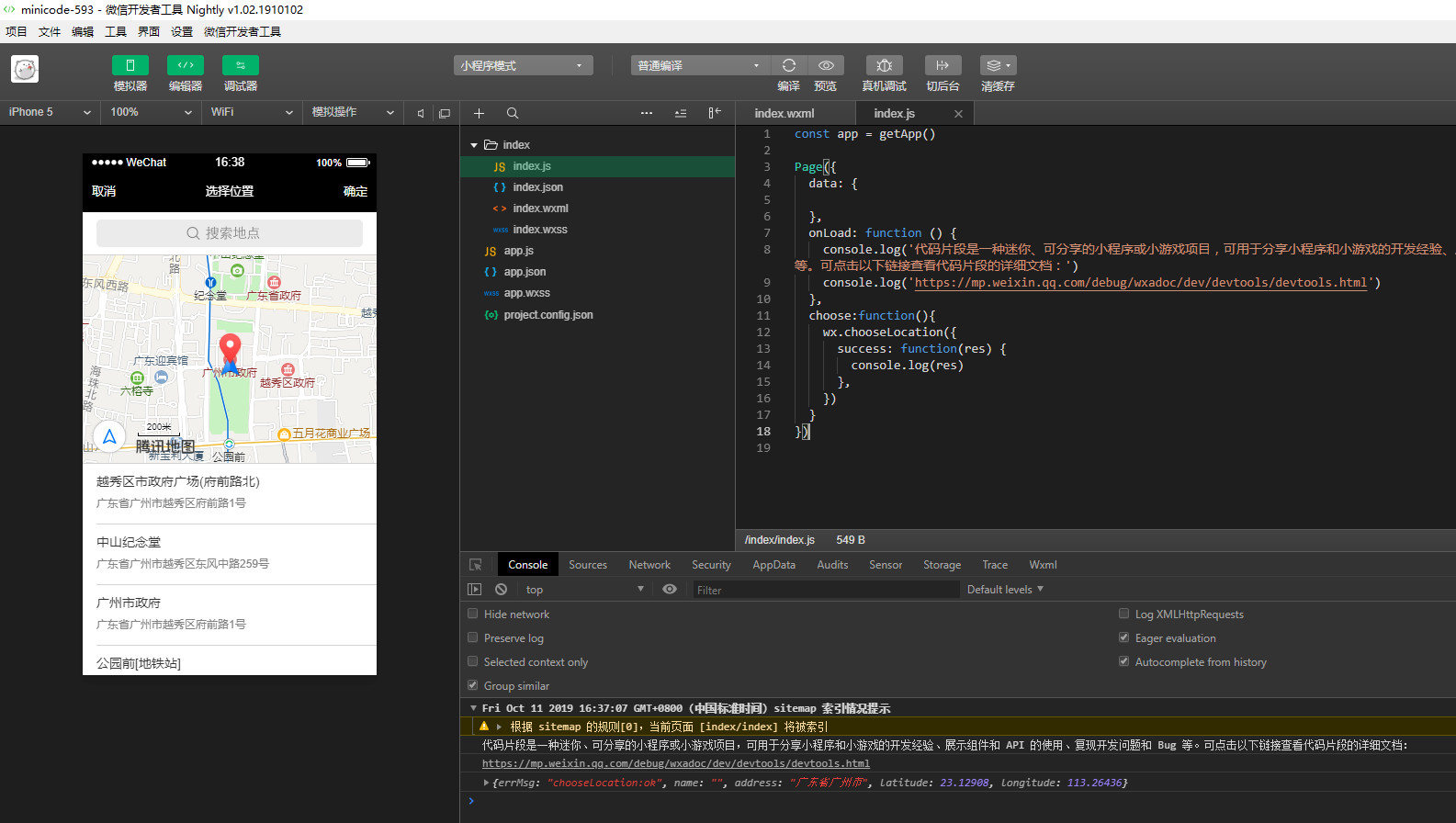Click the preview eye icon
This screenshot has height=823, width=1456.
826,65
